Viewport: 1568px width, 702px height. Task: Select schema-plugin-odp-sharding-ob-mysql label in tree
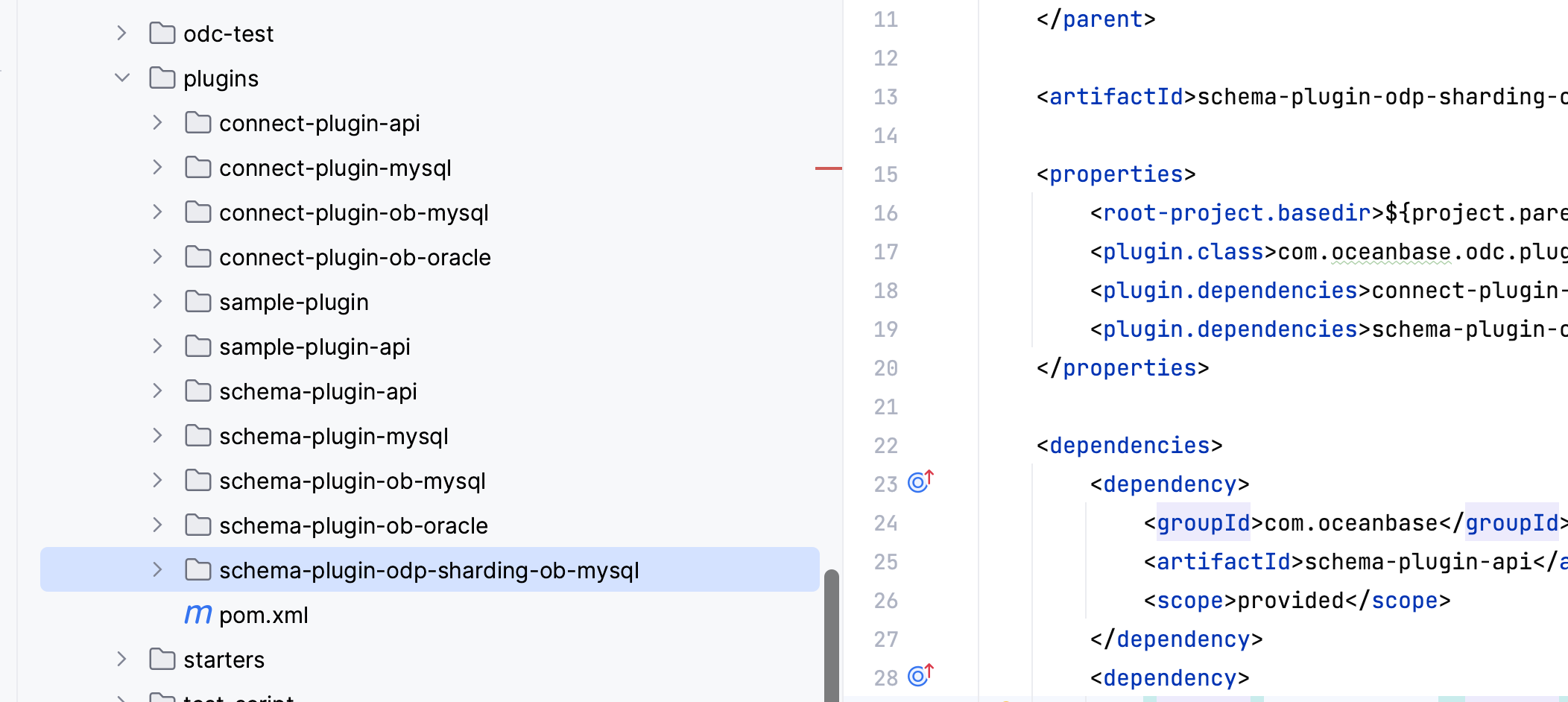click(x=429, y=571)
